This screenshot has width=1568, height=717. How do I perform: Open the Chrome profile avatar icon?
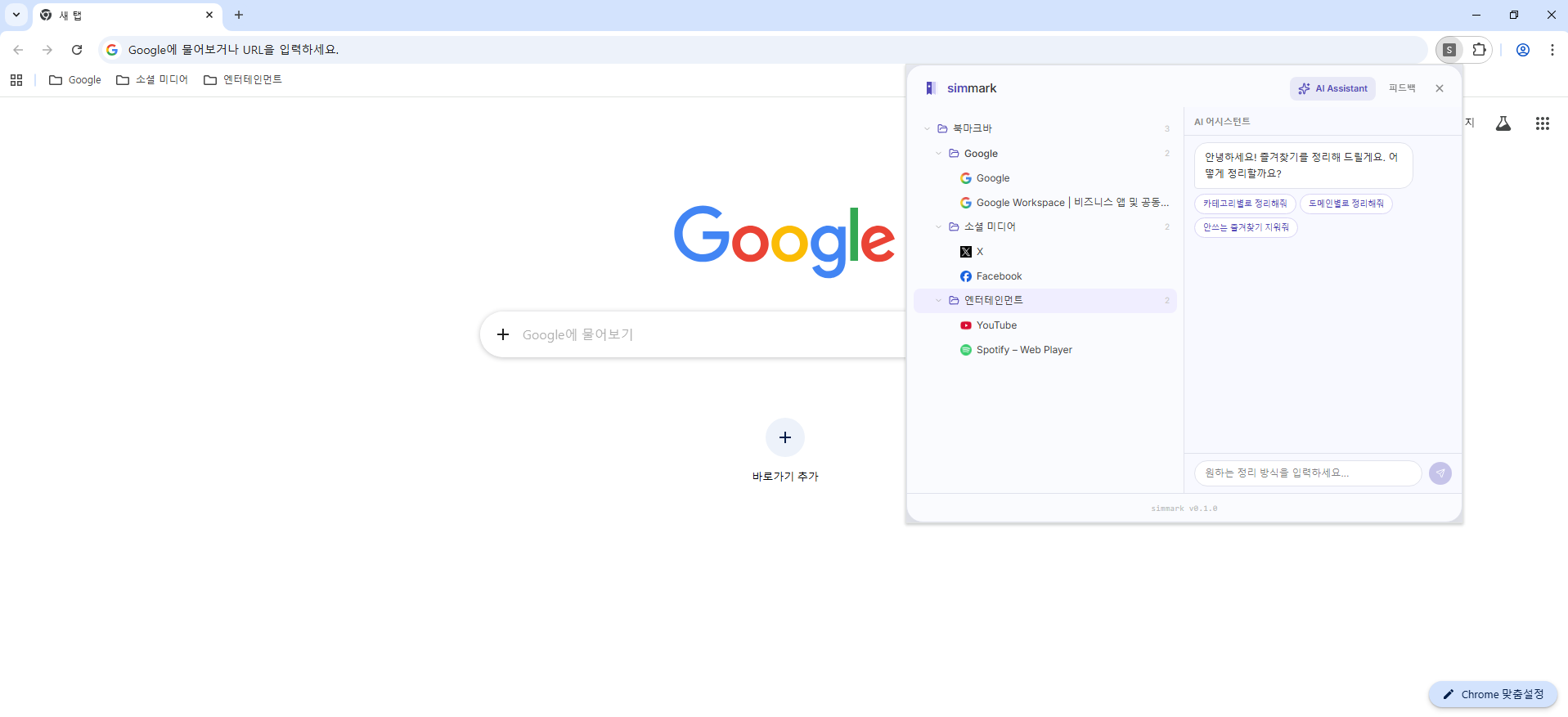(x=1523, y=50)
